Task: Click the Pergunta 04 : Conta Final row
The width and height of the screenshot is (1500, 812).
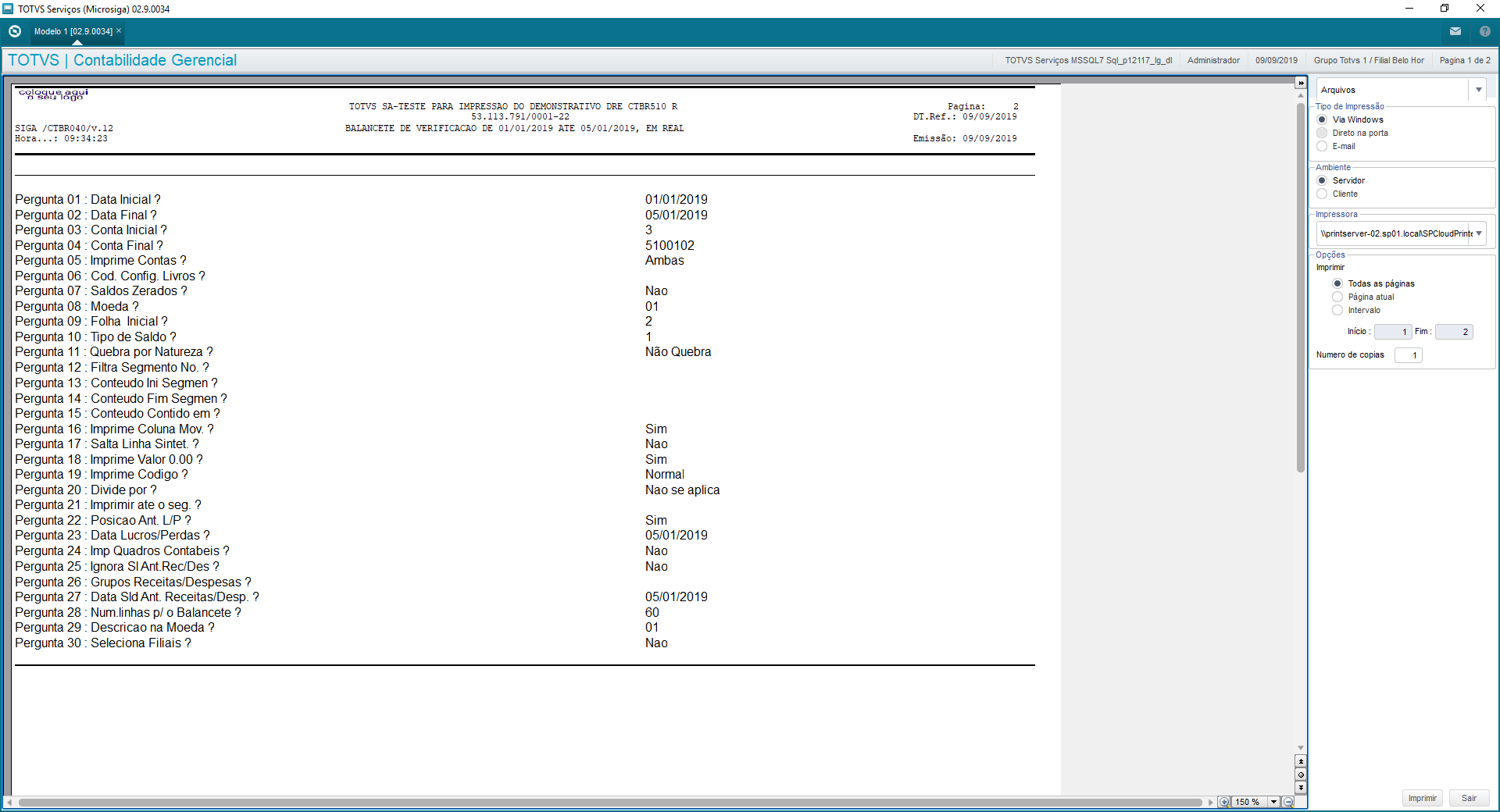Action: pyautogui.click(x=89, y=245)
